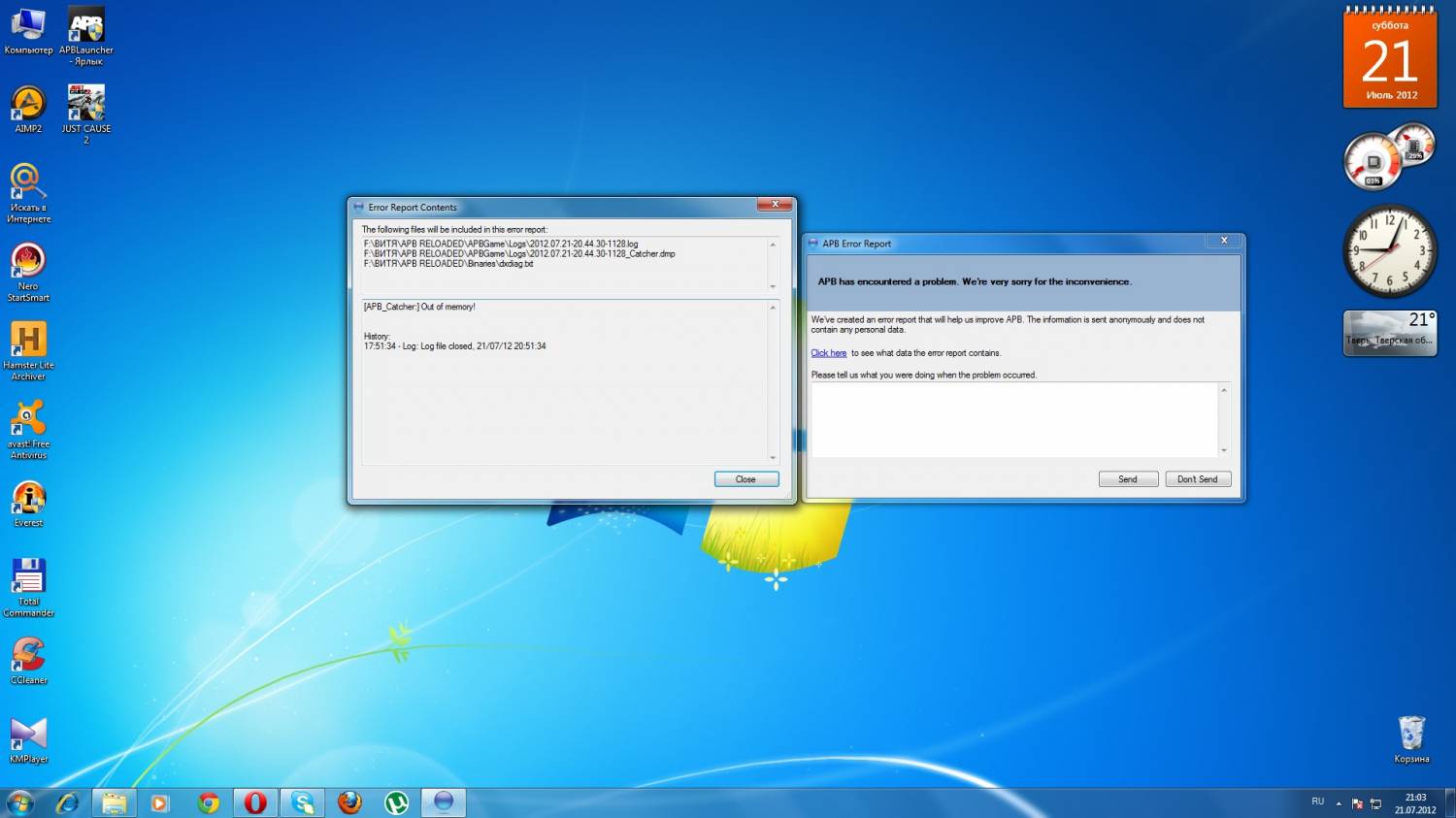Viewport: 1456px width, 818px height.
Task: Close the Error Report Contents dialog
Action: point(745,479)
